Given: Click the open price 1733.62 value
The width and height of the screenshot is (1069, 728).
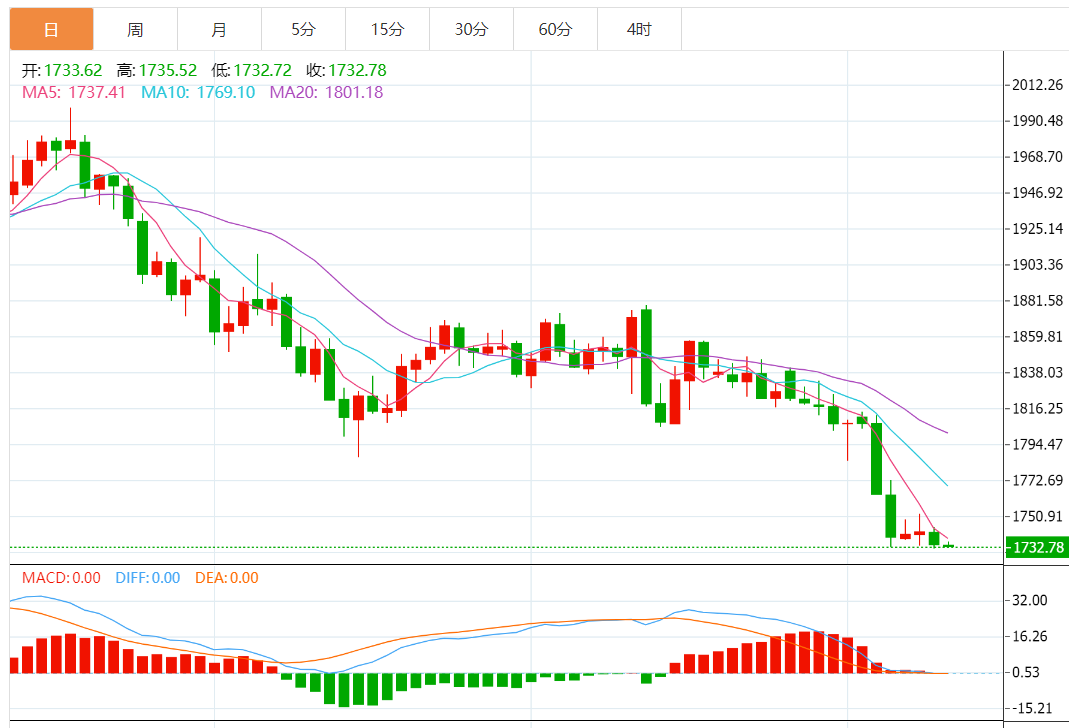Looking at the screenshot, I should click(73, 70).
